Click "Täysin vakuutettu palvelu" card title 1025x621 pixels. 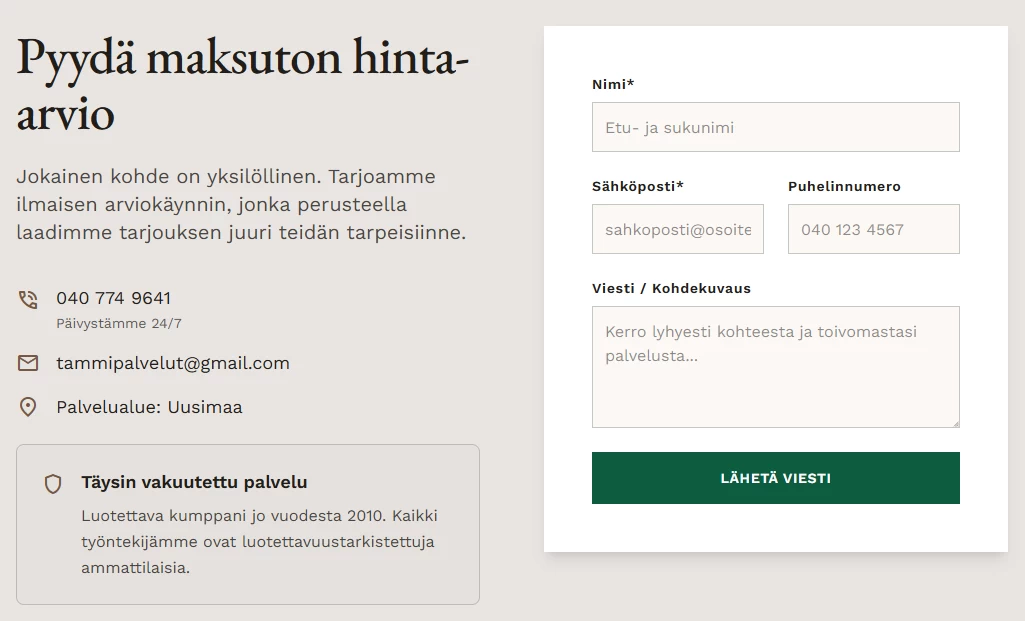194,482
